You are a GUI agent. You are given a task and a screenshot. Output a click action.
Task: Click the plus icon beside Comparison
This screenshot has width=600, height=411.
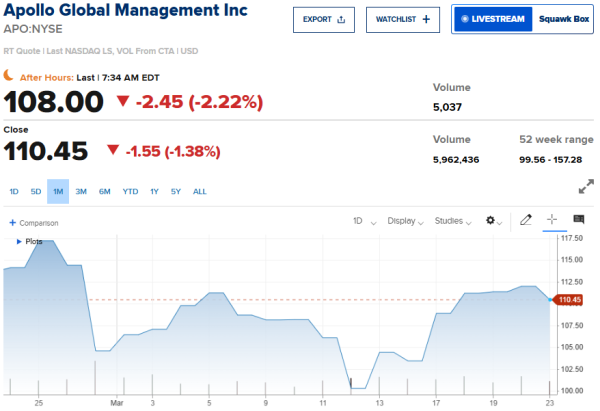point(12,223)
